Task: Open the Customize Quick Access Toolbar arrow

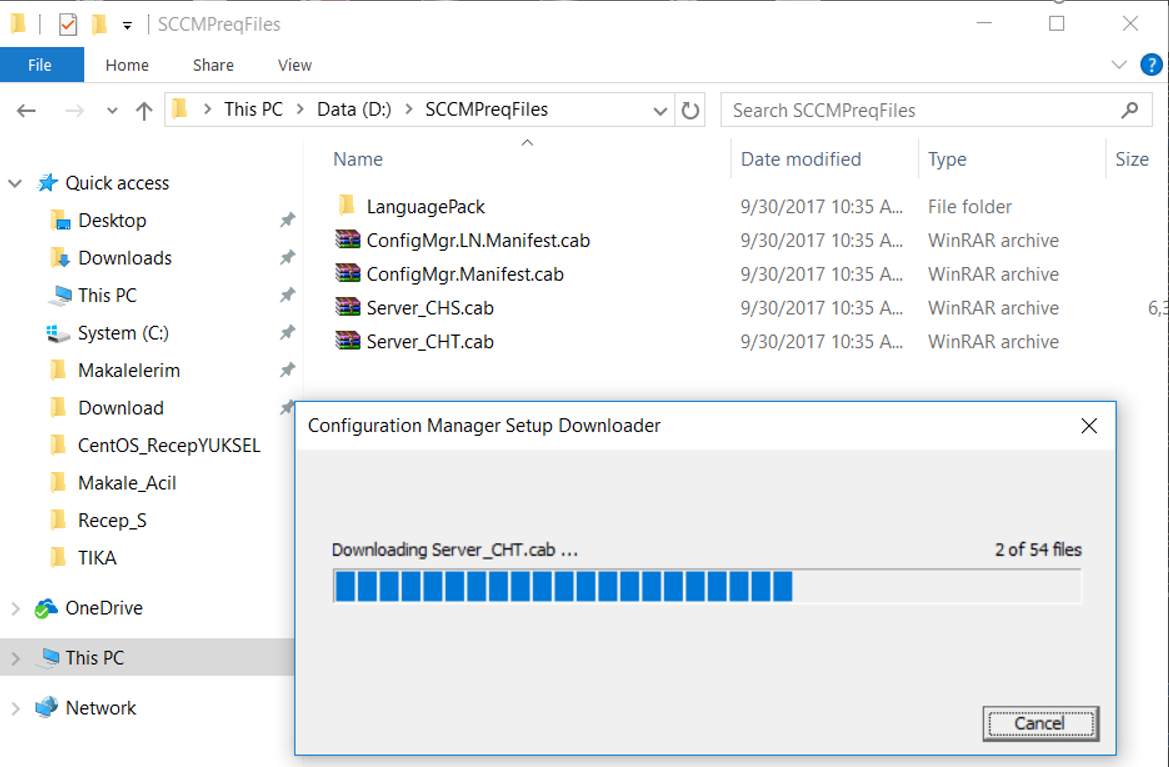Action: (x=127, y=25)
